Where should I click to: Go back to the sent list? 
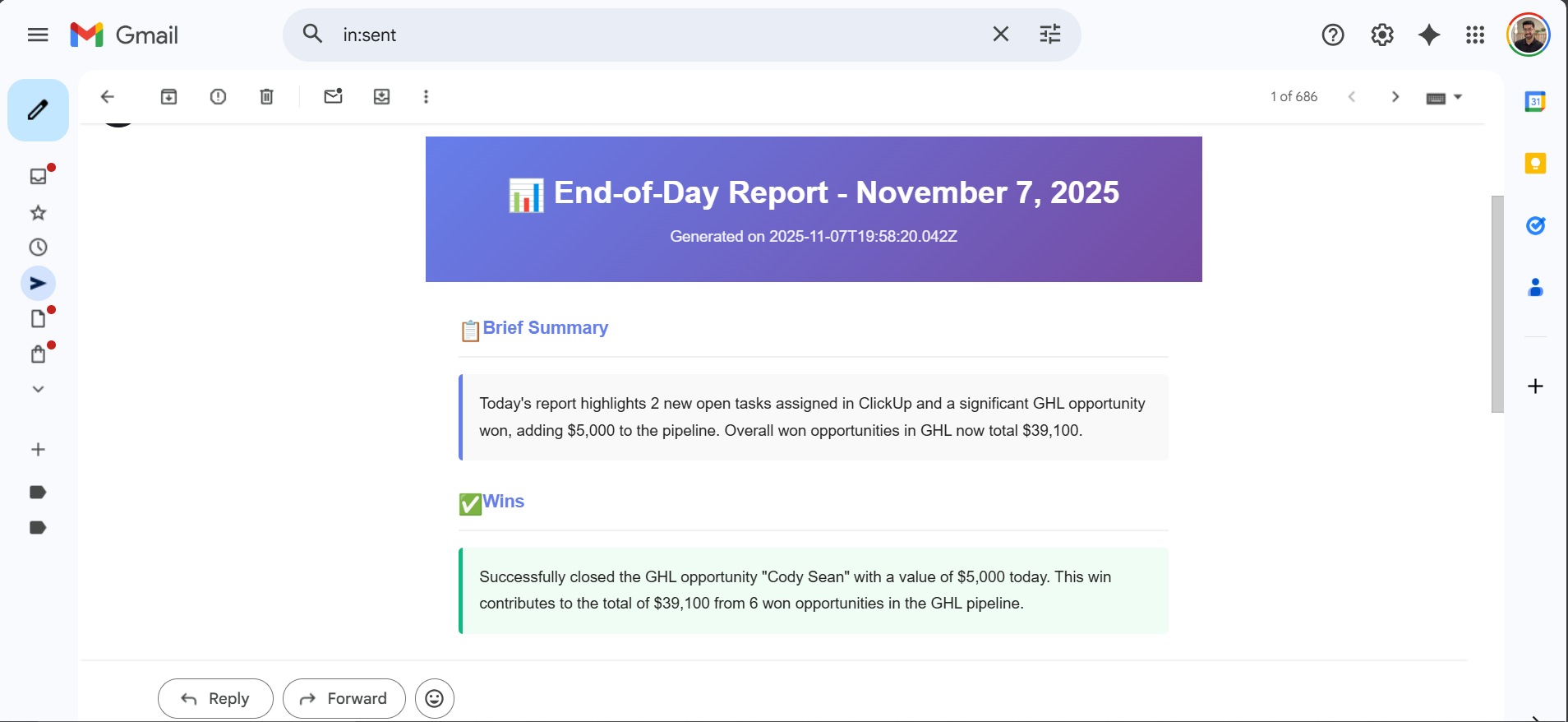107,97
